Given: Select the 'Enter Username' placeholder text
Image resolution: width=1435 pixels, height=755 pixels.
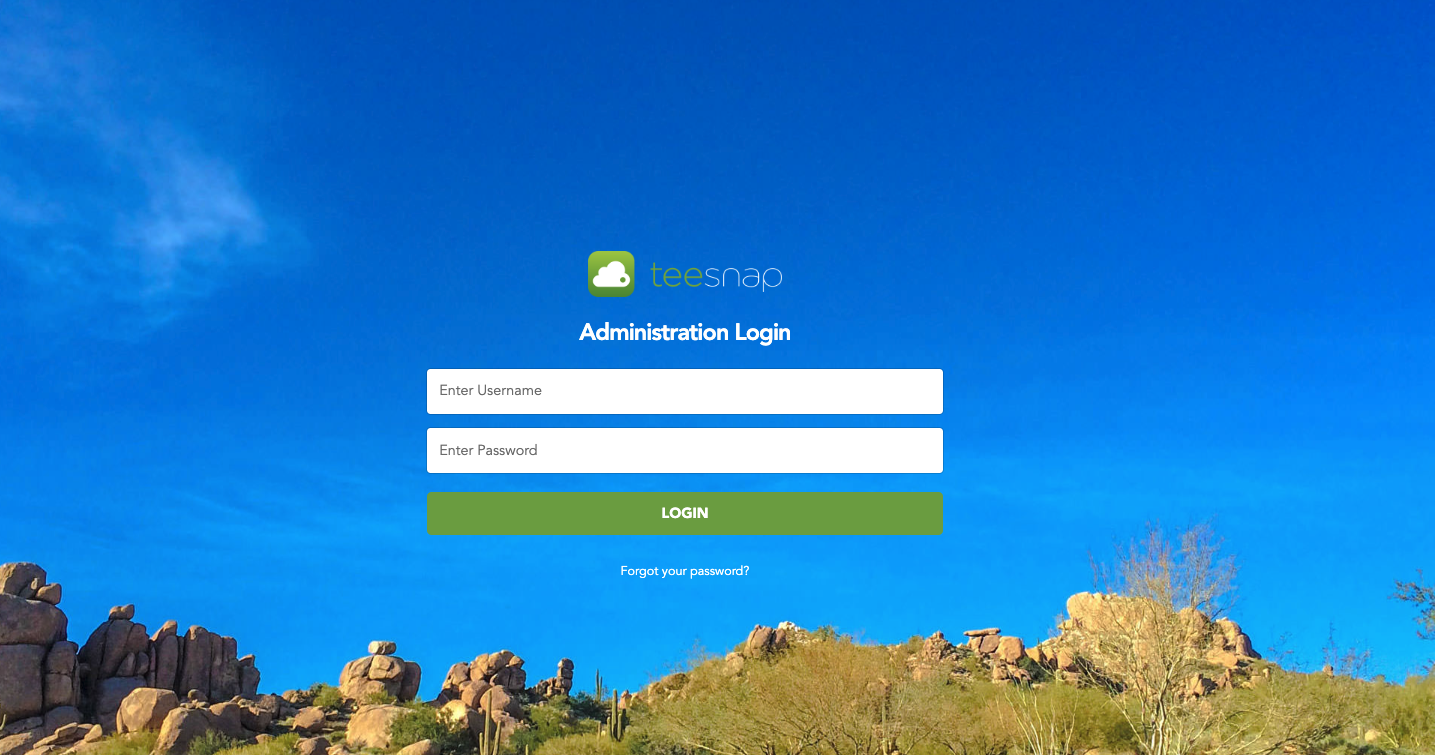Looking at the screenshot, I should click(490, 391).
